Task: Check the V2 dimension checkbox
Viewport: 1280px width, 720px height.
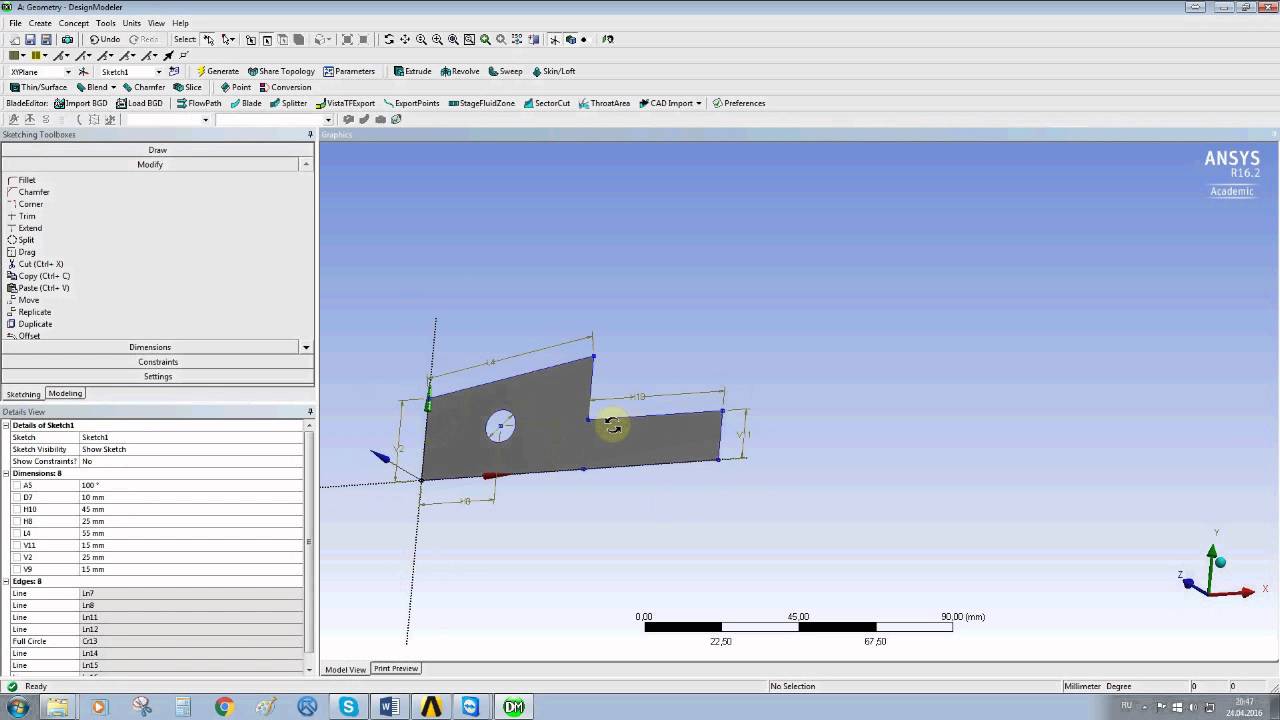Action: click(16, 557)
